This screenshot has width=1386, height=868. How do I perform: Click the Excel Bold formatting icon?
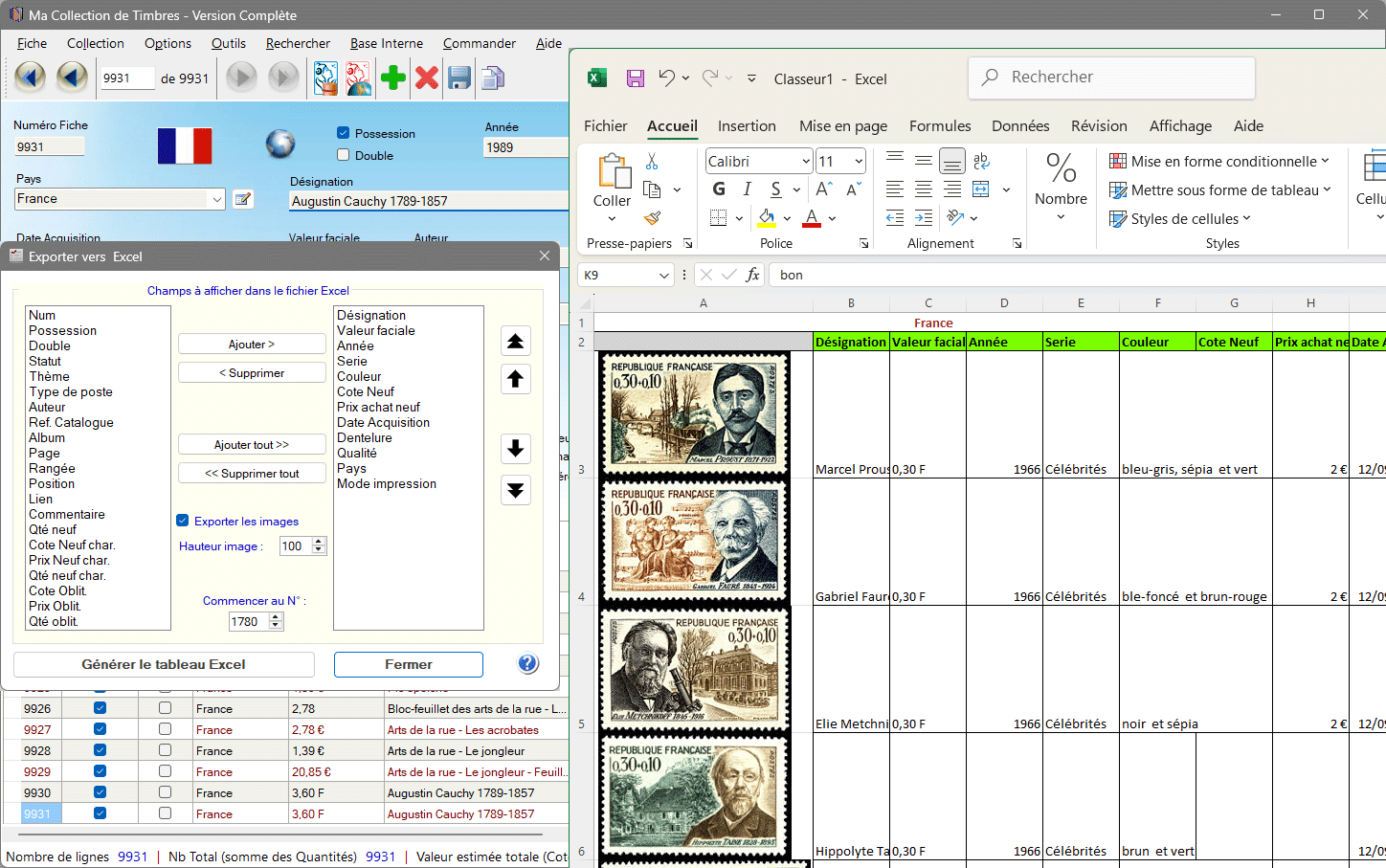[719, 189]
